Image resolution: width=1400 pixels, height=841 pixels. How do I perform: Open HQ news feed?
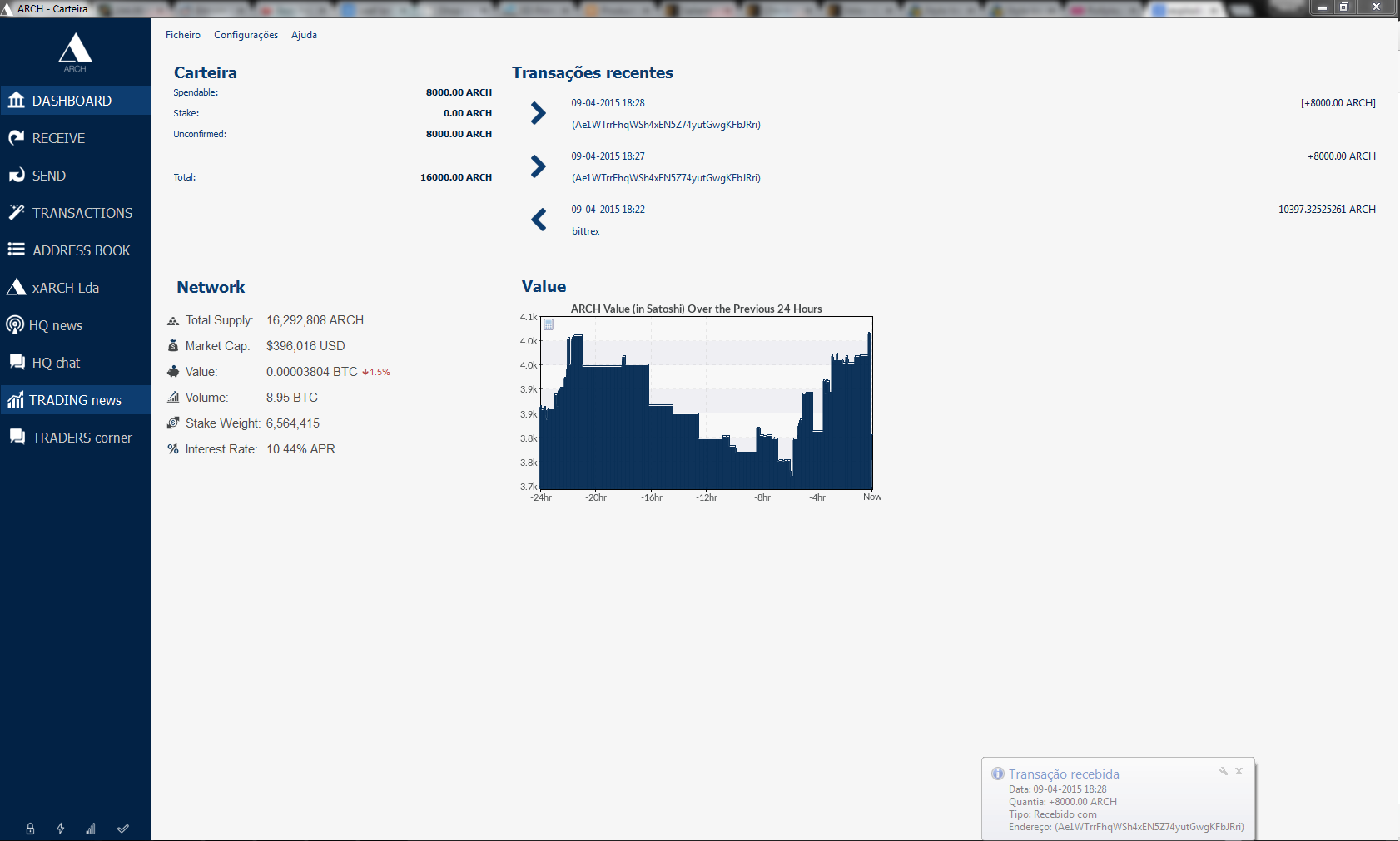(x=75, y=325)
